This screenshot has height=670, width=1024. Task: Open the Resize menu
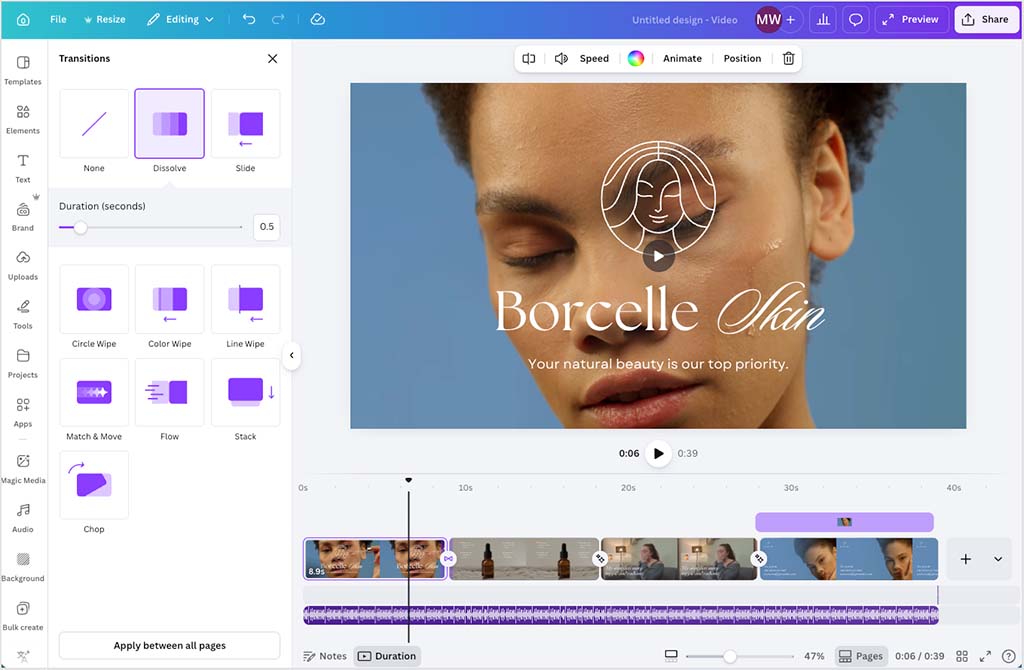coord(104,20)
